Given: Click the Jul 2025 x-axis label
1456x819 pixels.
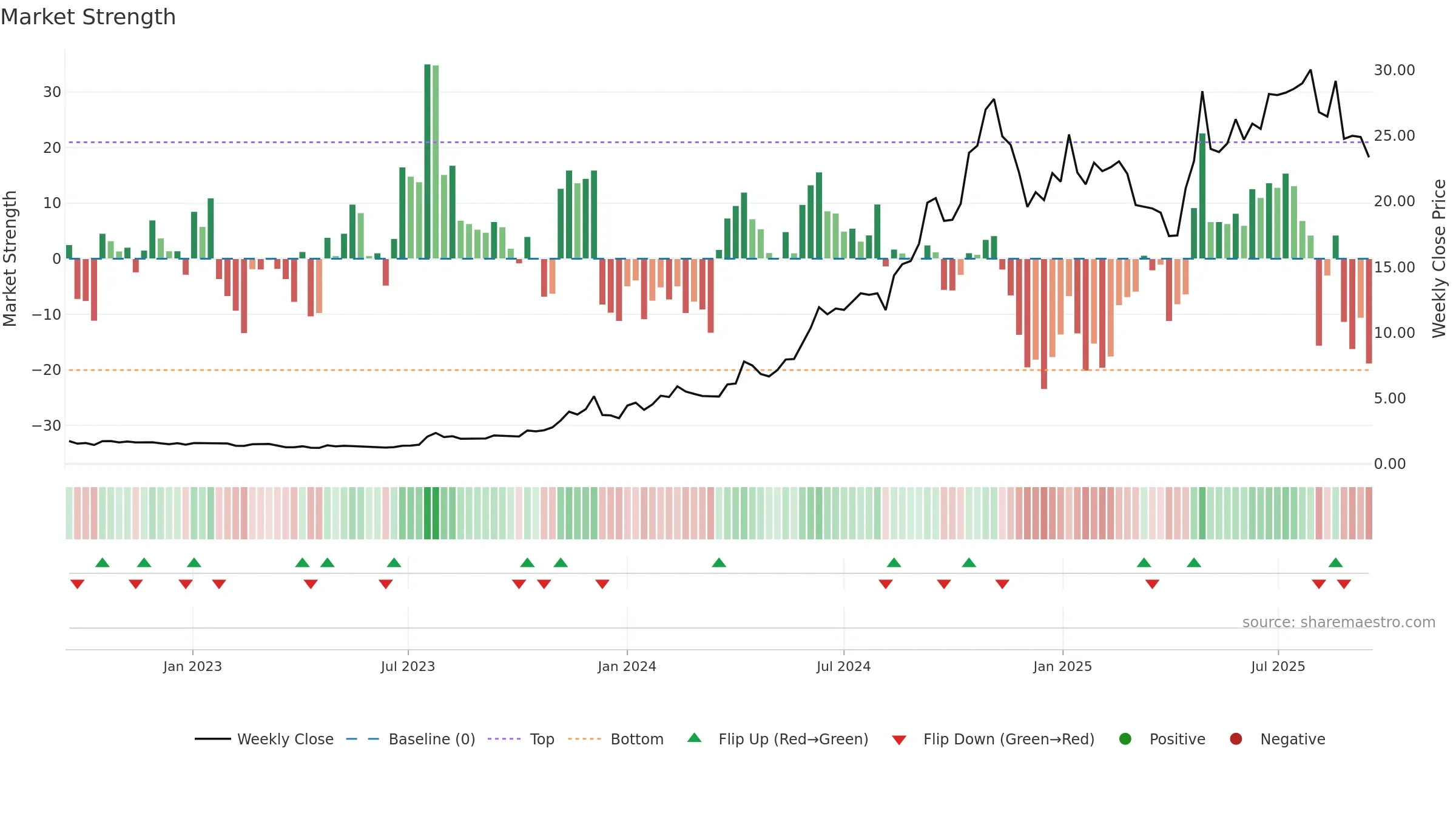Looking at the screenshot, I should tap(1278, 667).
